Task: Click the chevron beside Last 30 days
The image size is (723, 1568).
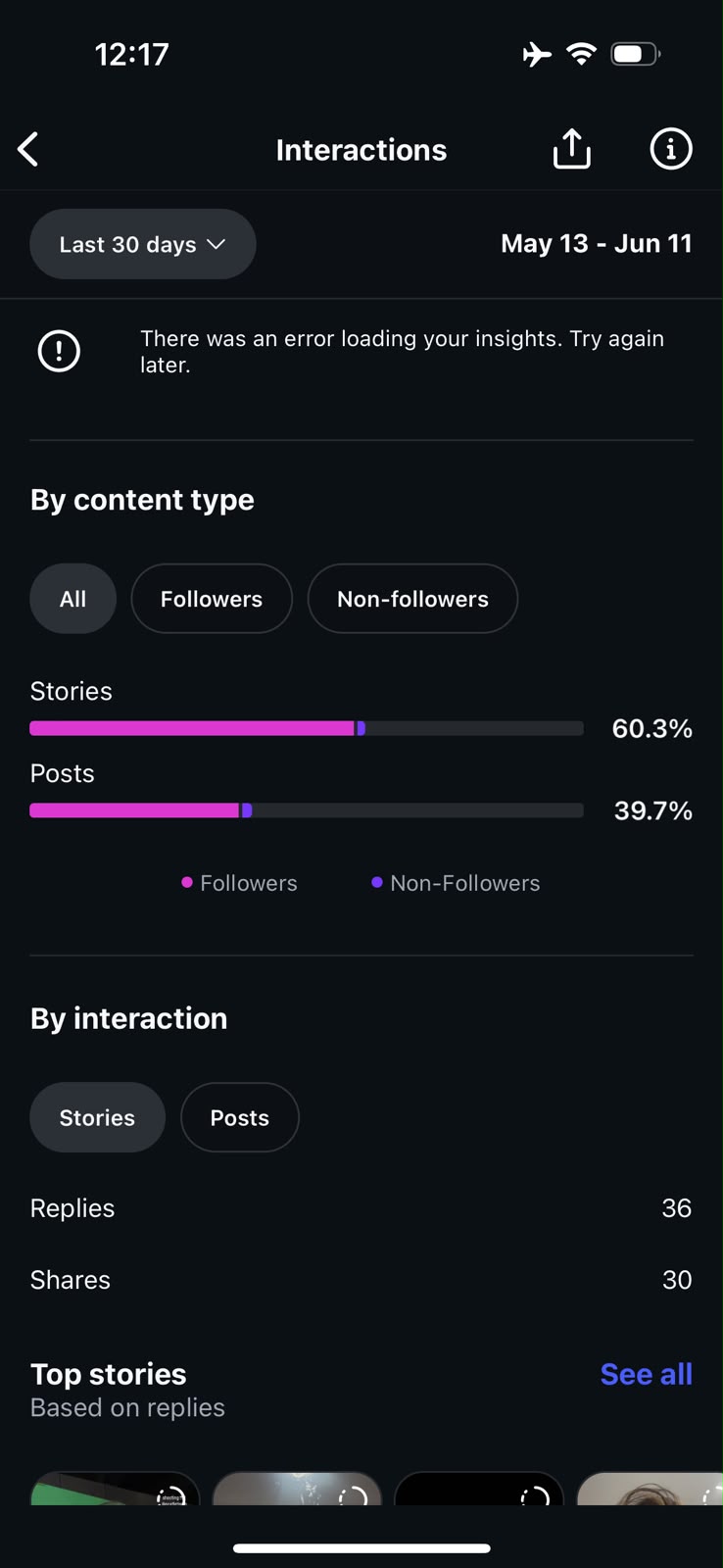Action: [x=217, y=244]
